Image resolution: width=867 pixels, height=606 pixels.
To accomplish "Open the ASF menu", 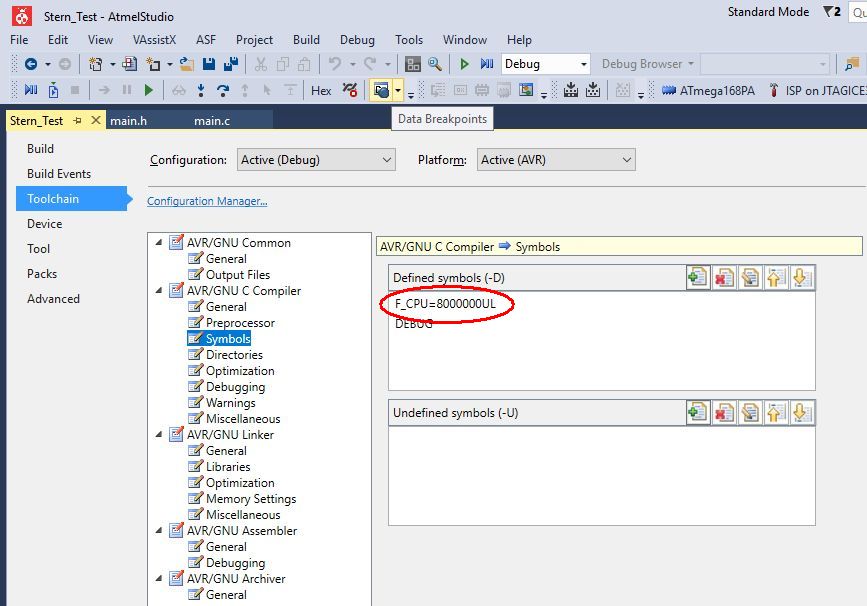I will (206, 40).
